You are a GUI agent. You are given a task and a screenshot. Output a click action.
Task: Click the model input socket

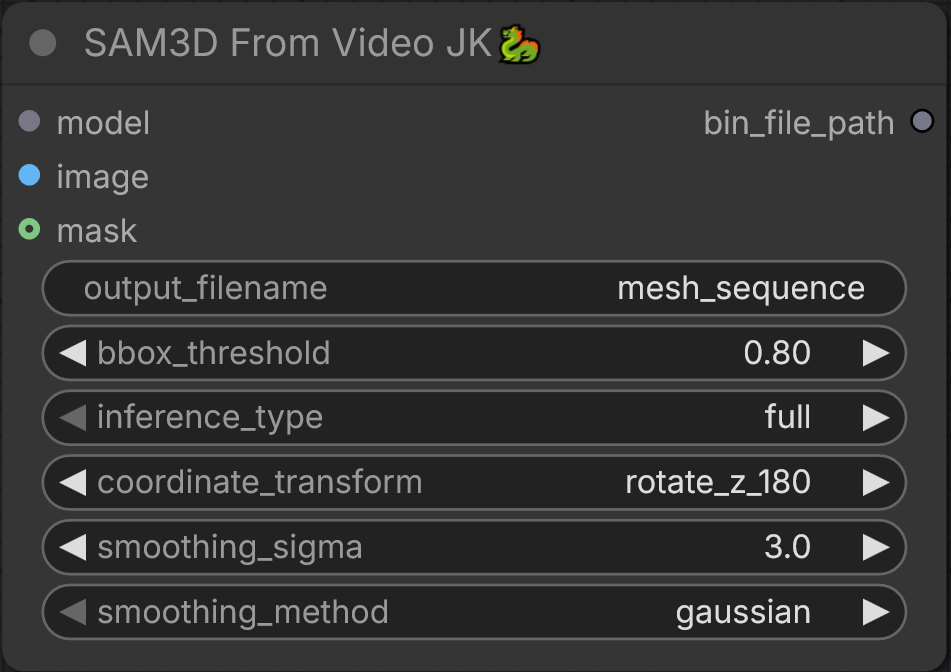coord(29,121)
